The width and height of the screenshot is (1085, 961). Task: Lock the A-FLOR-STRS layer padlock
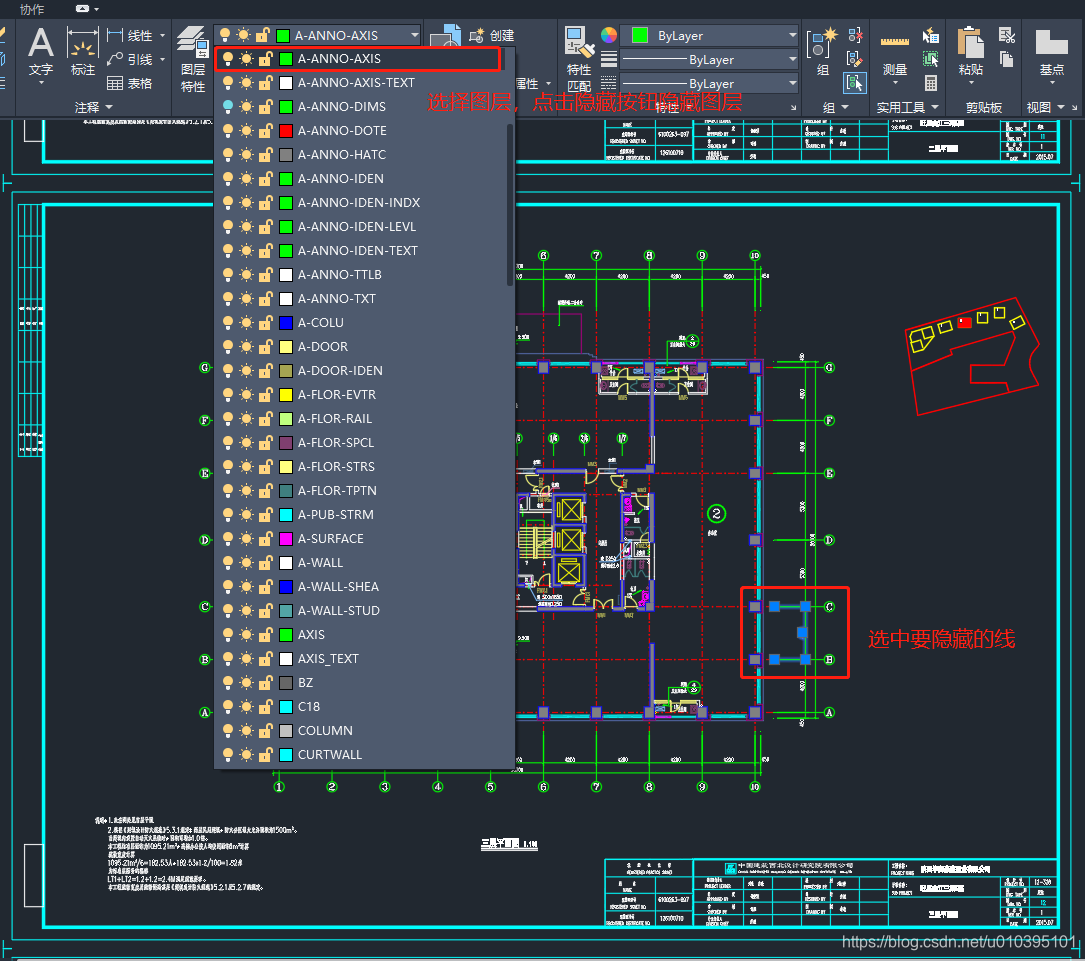point(265,466)
